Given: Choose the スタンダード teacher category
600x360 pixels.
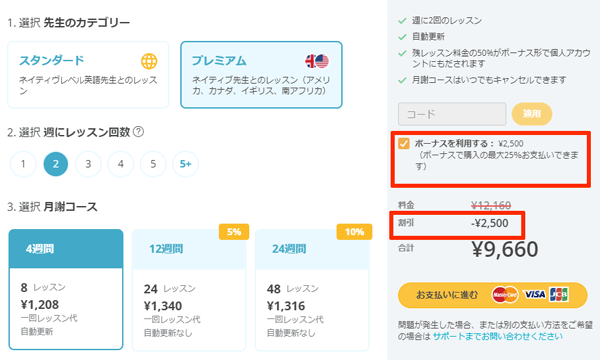Looking at the screenshot, I should (88, 75).
